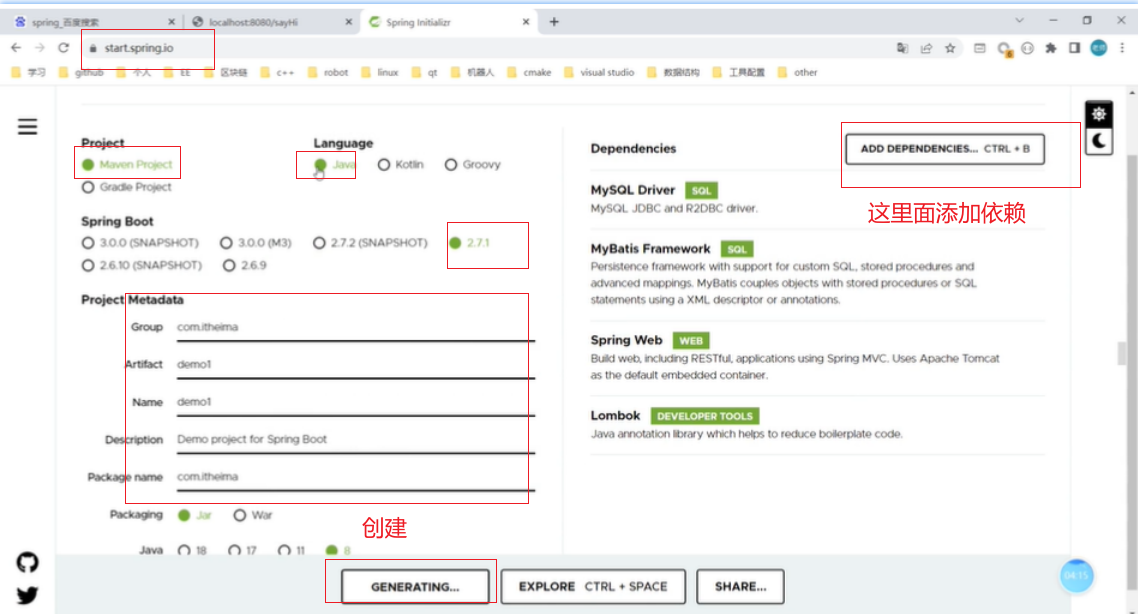Select Spring Boot version 2.6.9
Image resolution: width=1138 pixels, height=614 pixels.
[230, 265]
